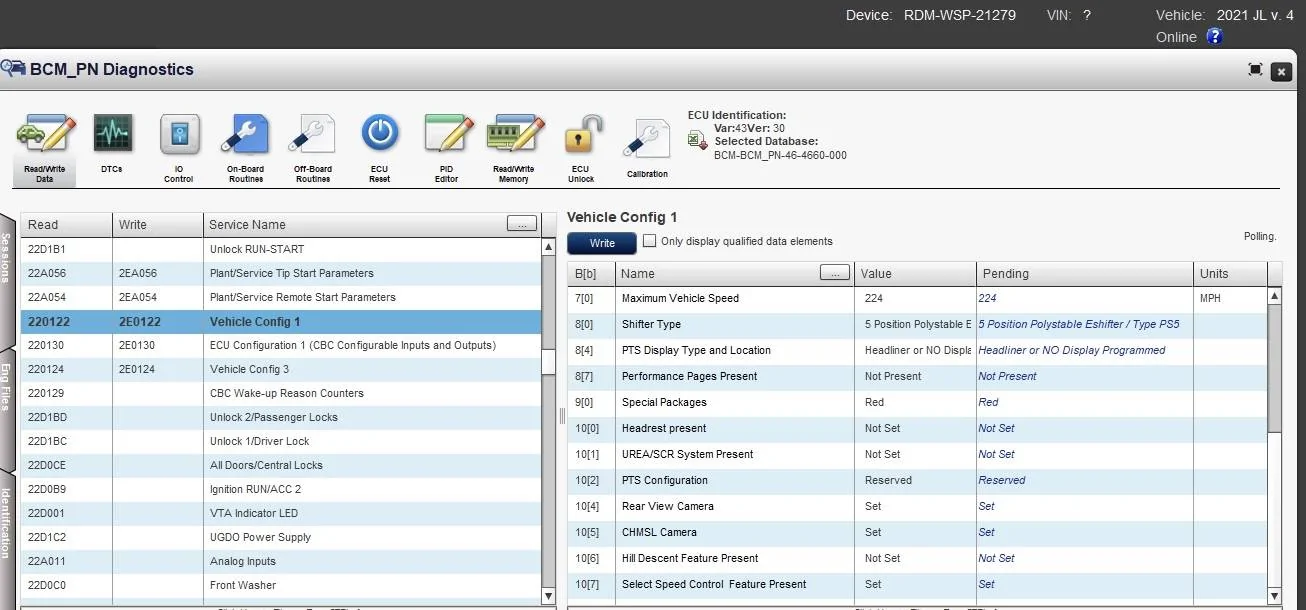Click service list scrollbar down arrow
This screenshot has height=610, width=1306.
pos(548,596)
